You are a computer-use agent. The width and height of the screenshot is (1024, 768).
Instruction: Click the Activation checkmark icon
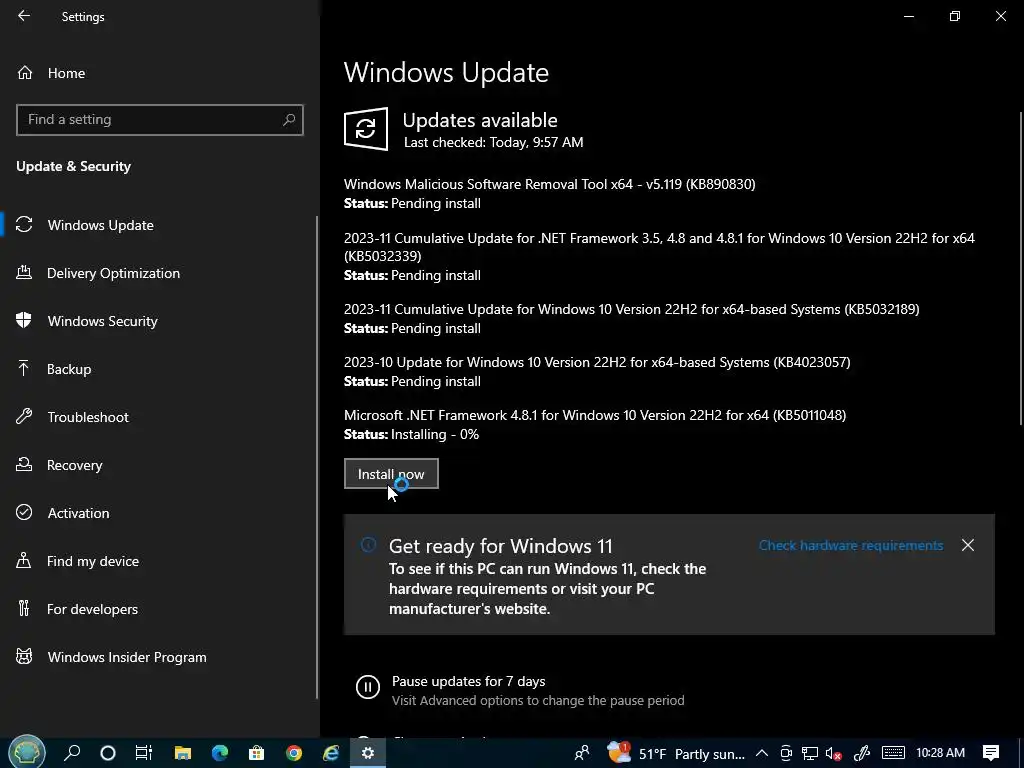click(x=24, y=512)
